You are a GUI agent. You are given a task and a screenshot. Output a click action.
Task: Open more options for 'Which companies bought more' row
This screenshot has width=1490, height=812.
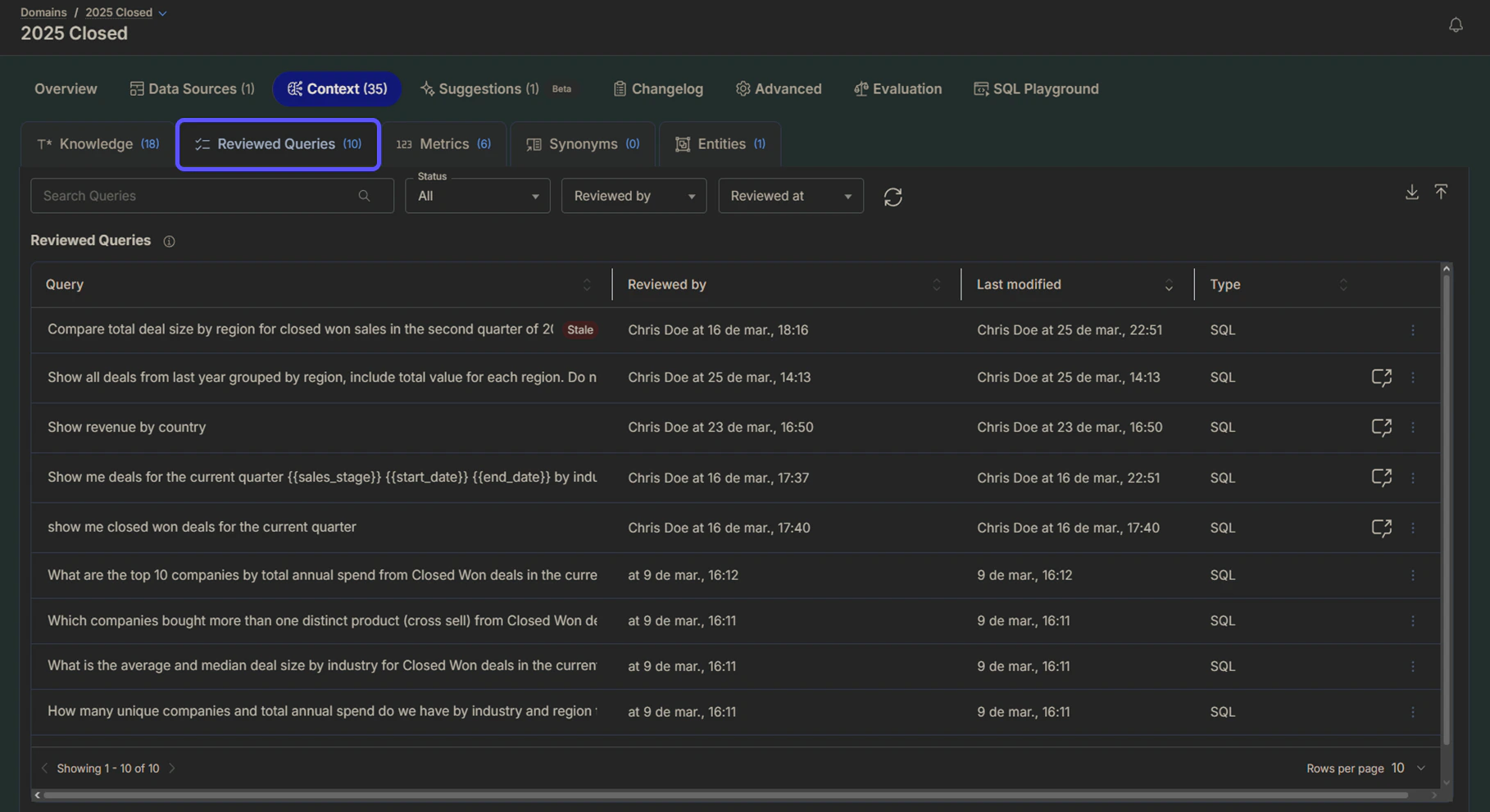(1412, 621)
